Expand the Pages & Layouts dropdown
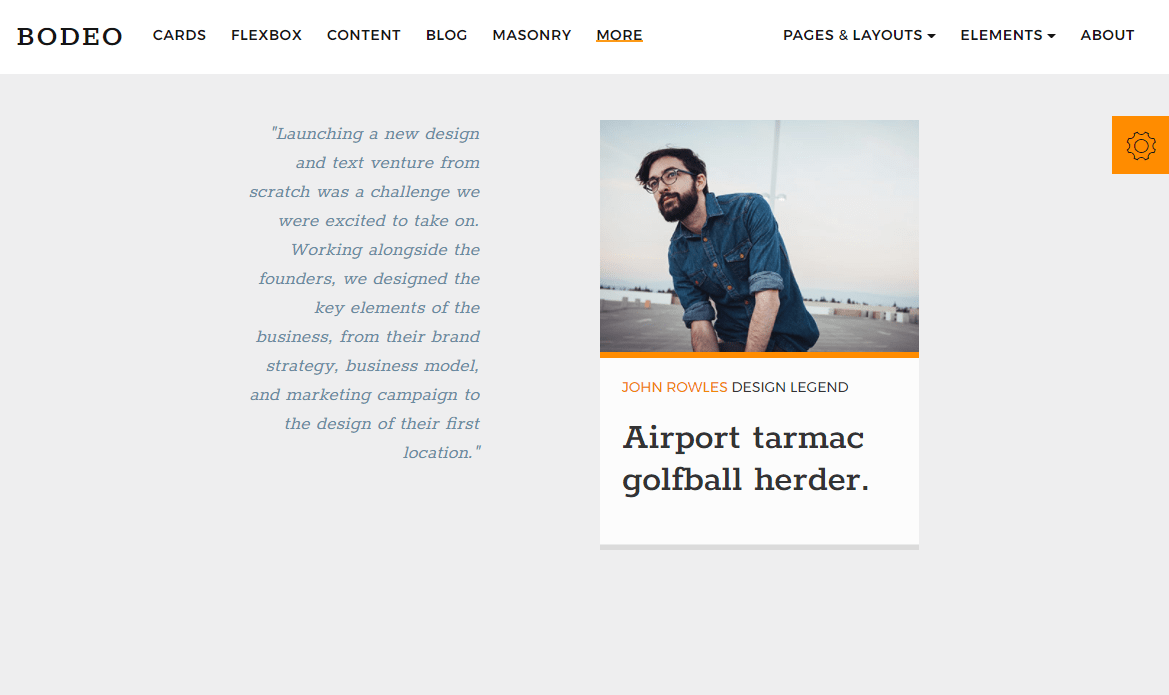This screenshot has width=1169, height=695. pyautogui.click(x=859, y=35)
